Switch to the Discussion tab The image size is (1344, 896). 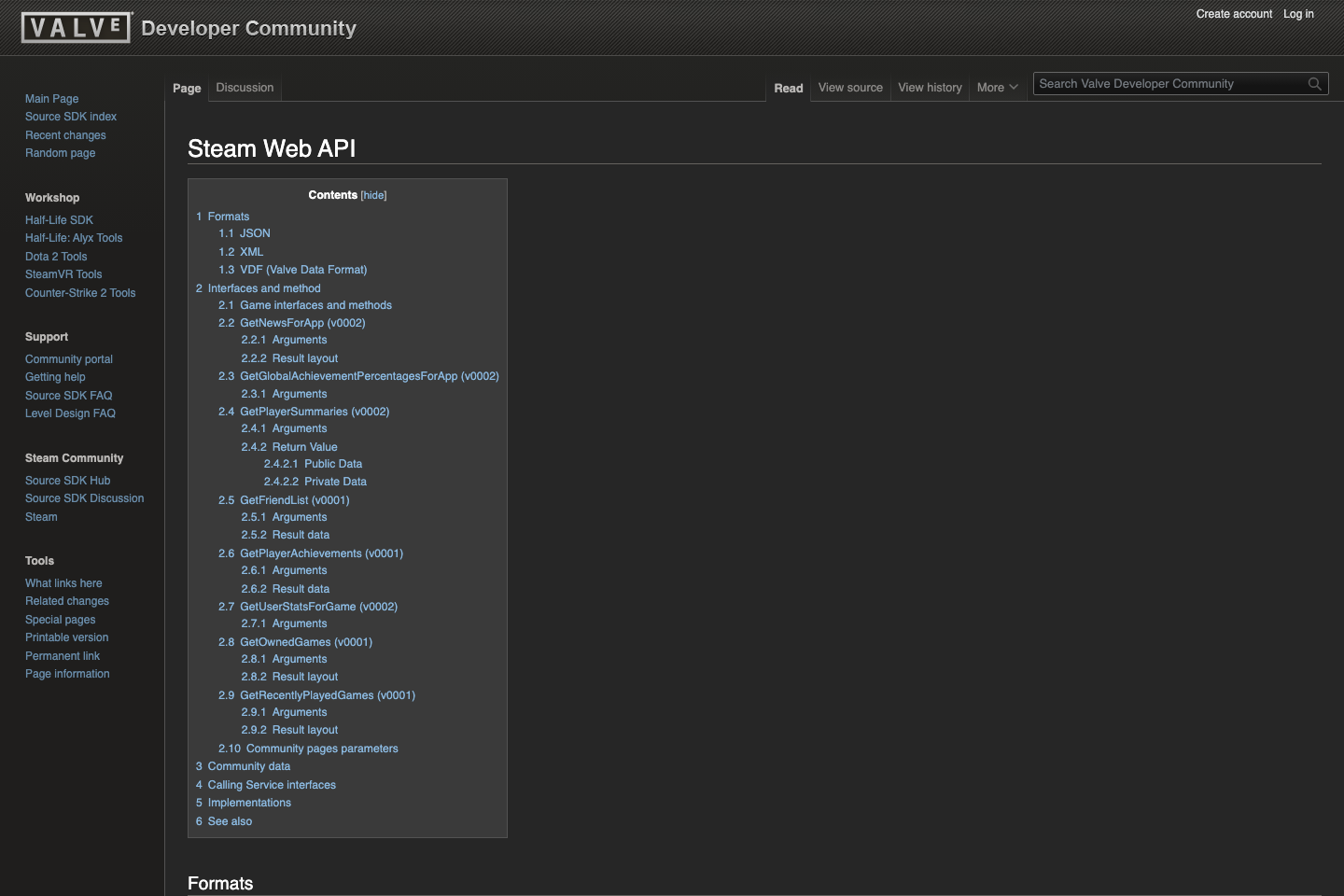(244, 87)
